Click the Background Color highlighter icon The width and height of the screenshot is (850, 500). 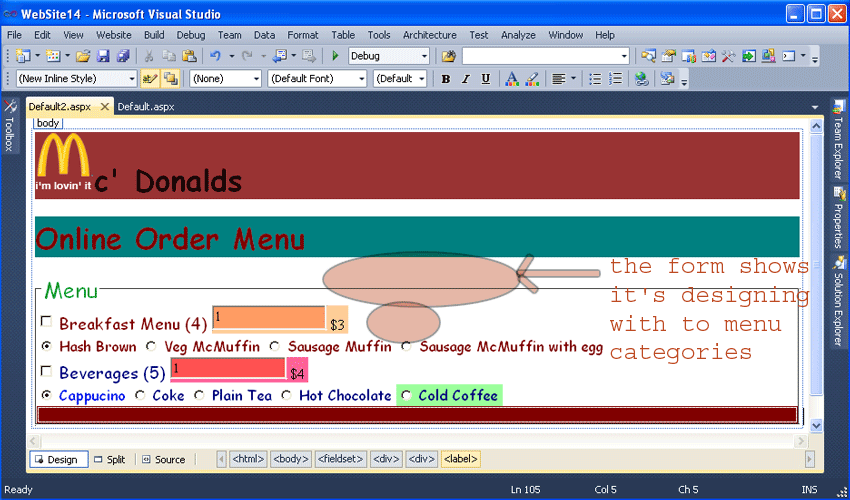pos(532,79)
